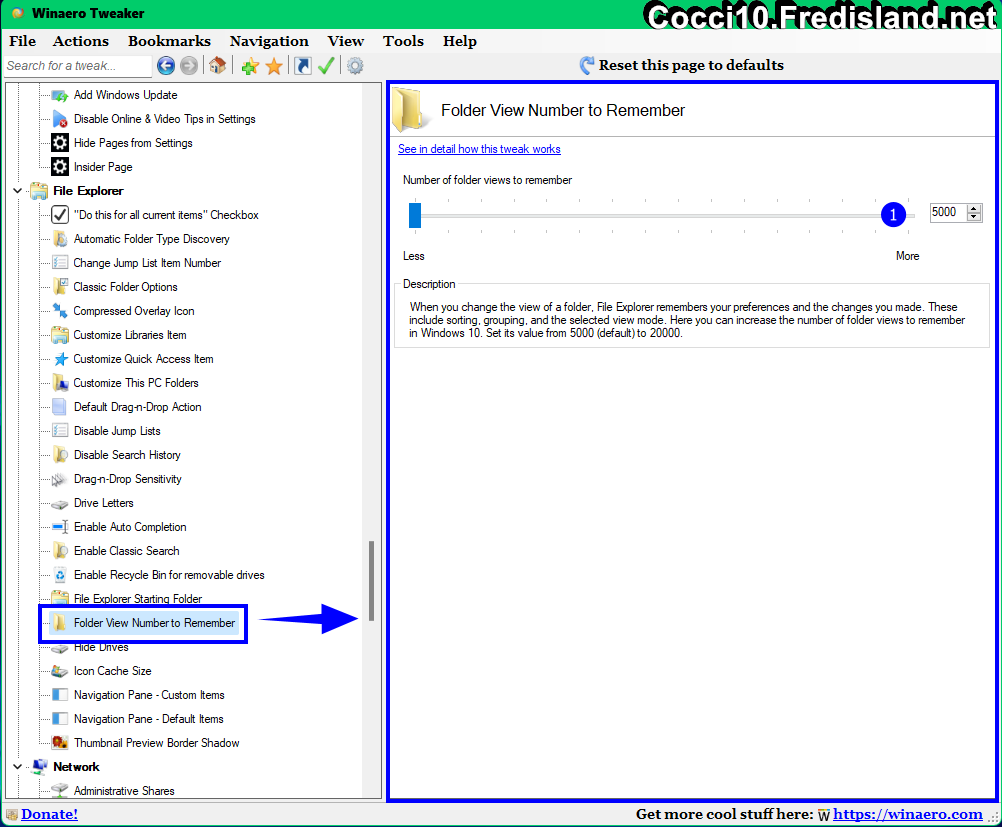This screenshot has width=1002, height=827.
Task: Select Drag-n-Drop Sensitivity tree item
Action: tap(128, 479)
